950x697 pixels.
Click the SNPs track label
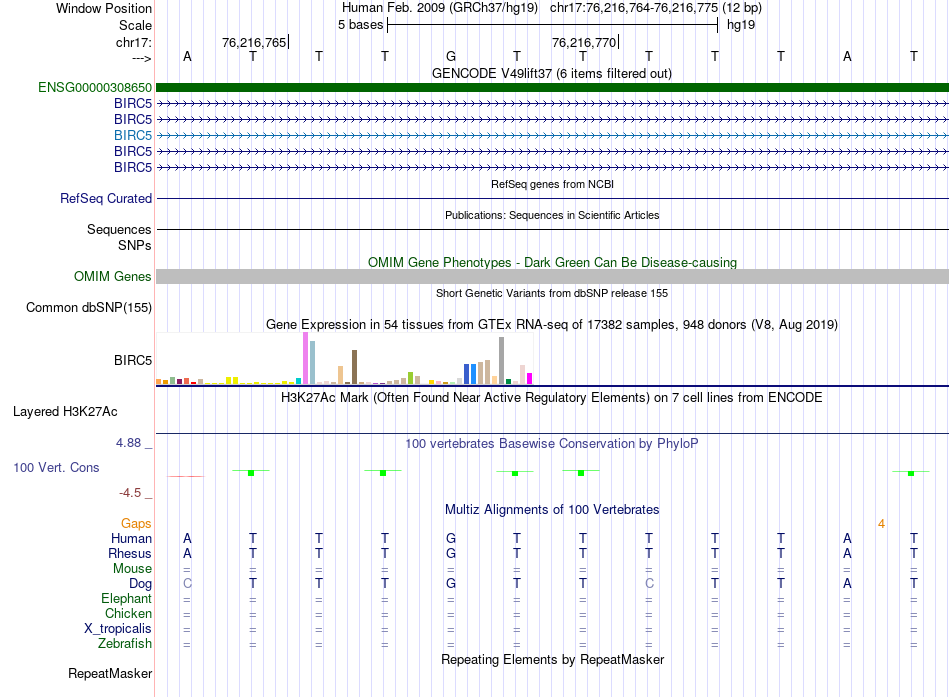click(x=135, y=245)
